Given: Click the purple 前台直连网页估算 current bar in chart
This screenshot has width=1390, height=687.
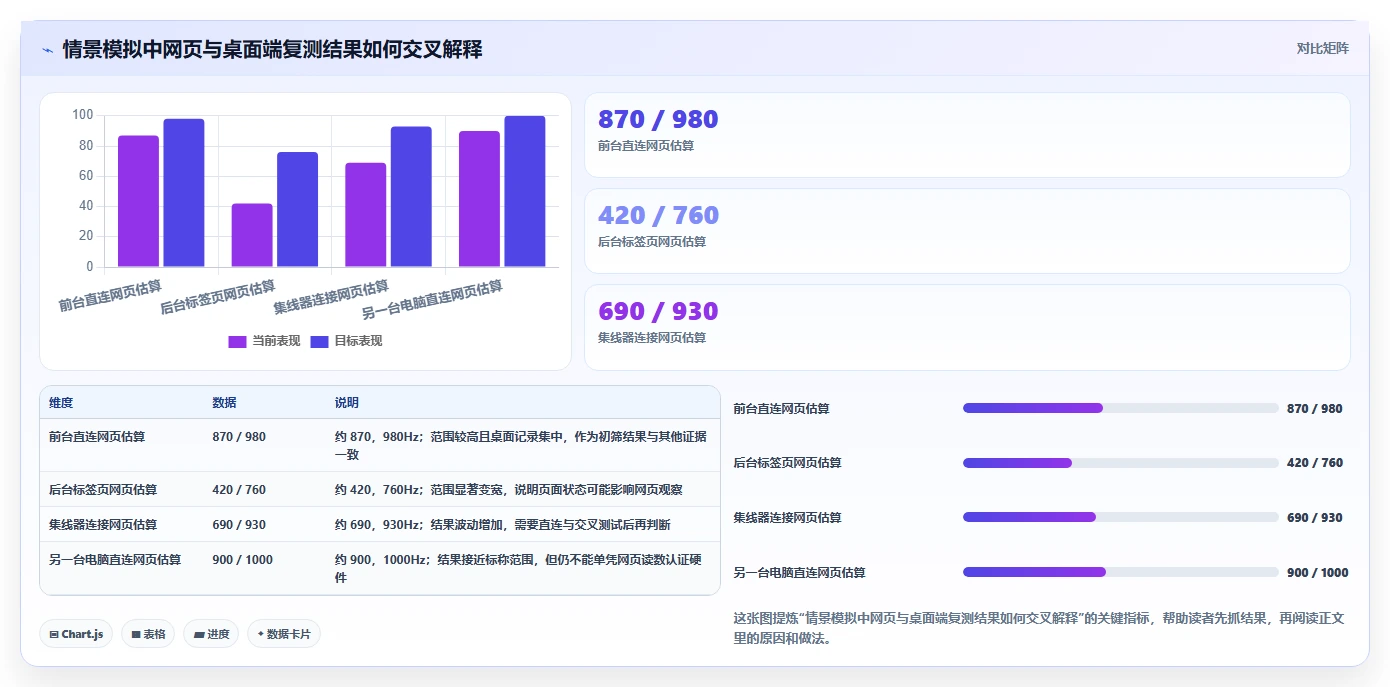Looking at the screenshot, I should point(138,201).
